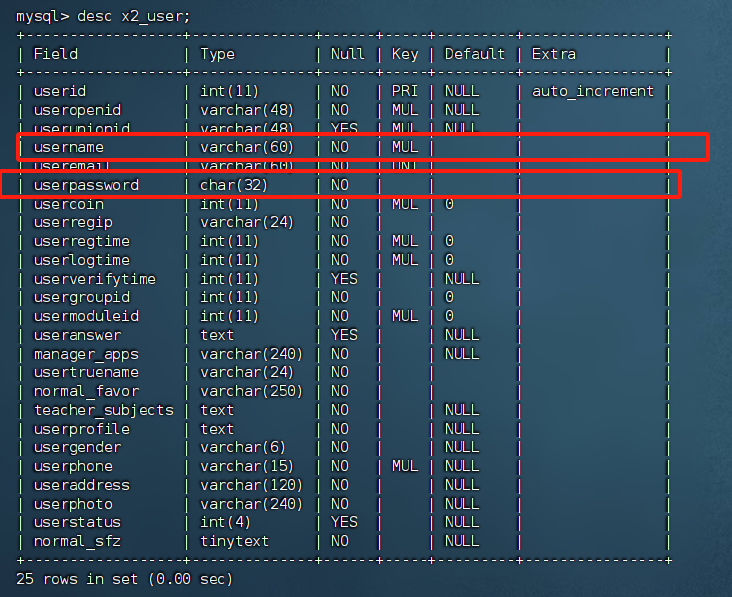Click 'varchar(48)' type of useropenid
The width and height of the screenshot is (732, 597).
246,110
